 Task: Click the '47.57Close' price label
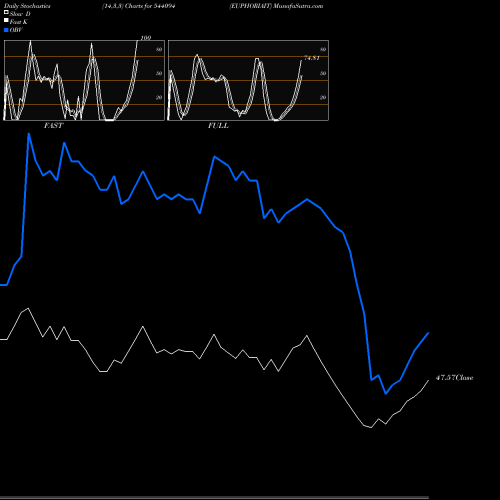pyautogui.click(x=454, y=378)
